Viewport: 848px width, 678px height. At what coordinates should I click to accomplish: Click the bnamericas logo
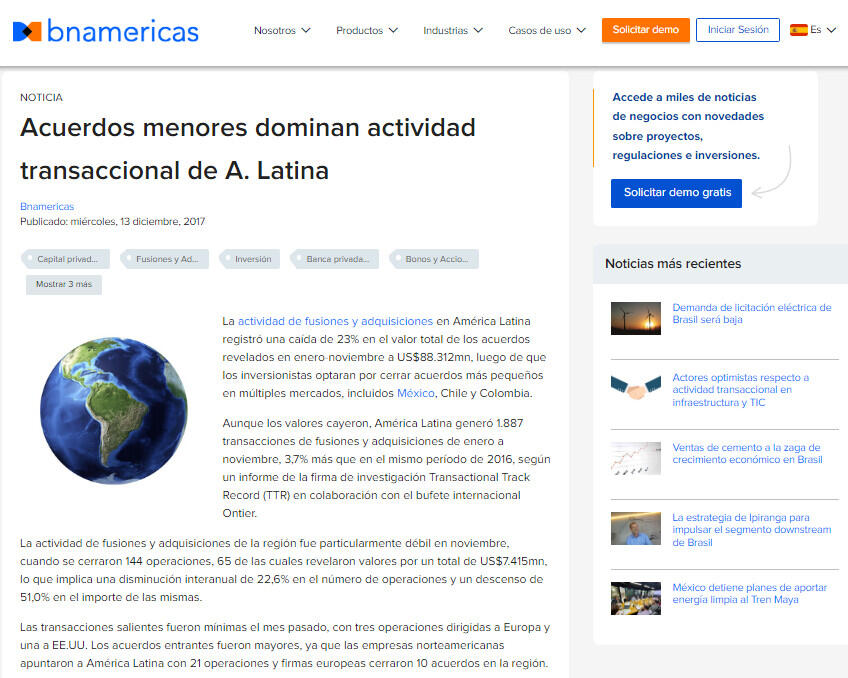pyautogui.click(x=105, y=31)
